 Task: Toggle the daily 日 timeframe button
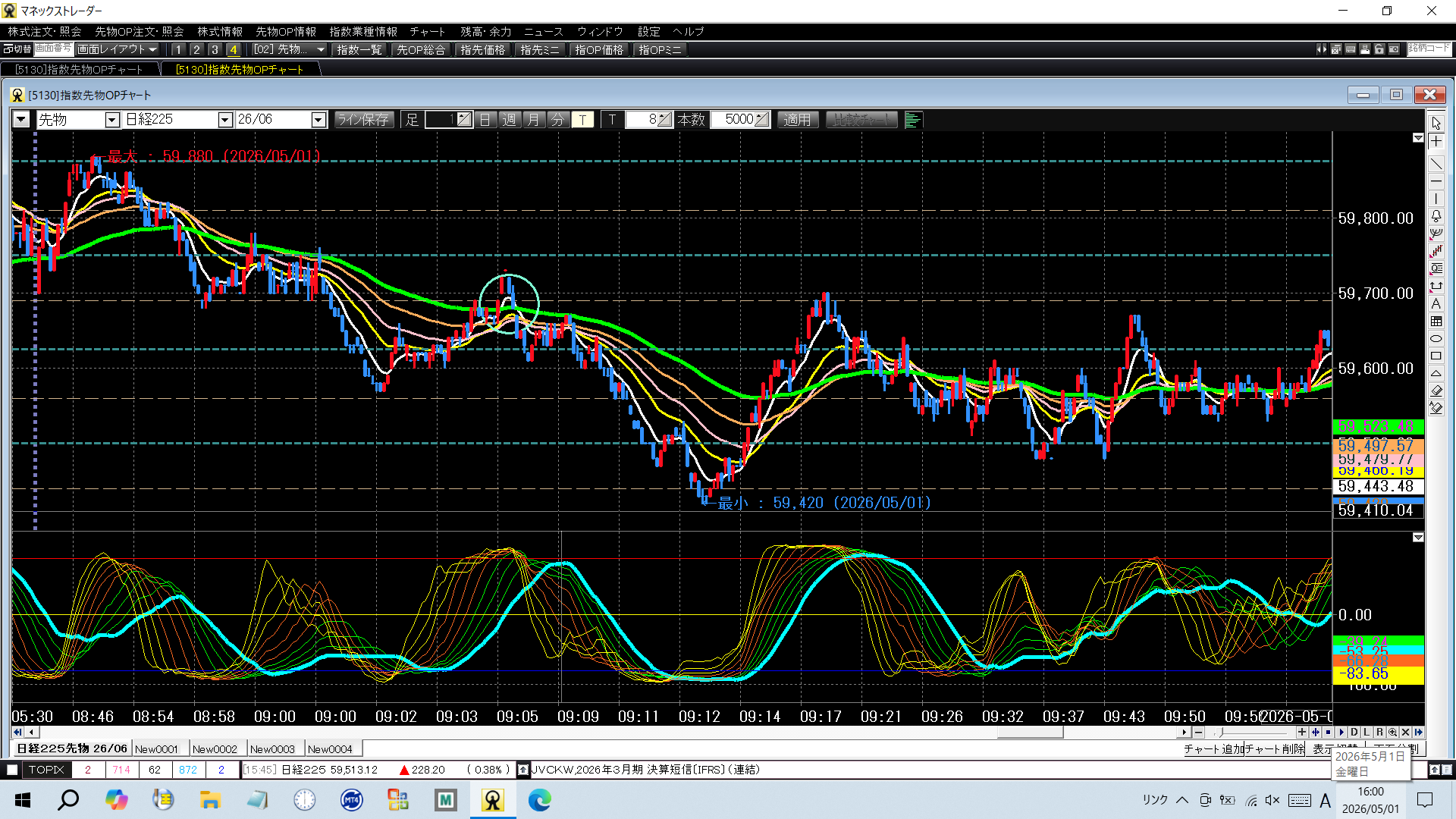coord(485,120)
